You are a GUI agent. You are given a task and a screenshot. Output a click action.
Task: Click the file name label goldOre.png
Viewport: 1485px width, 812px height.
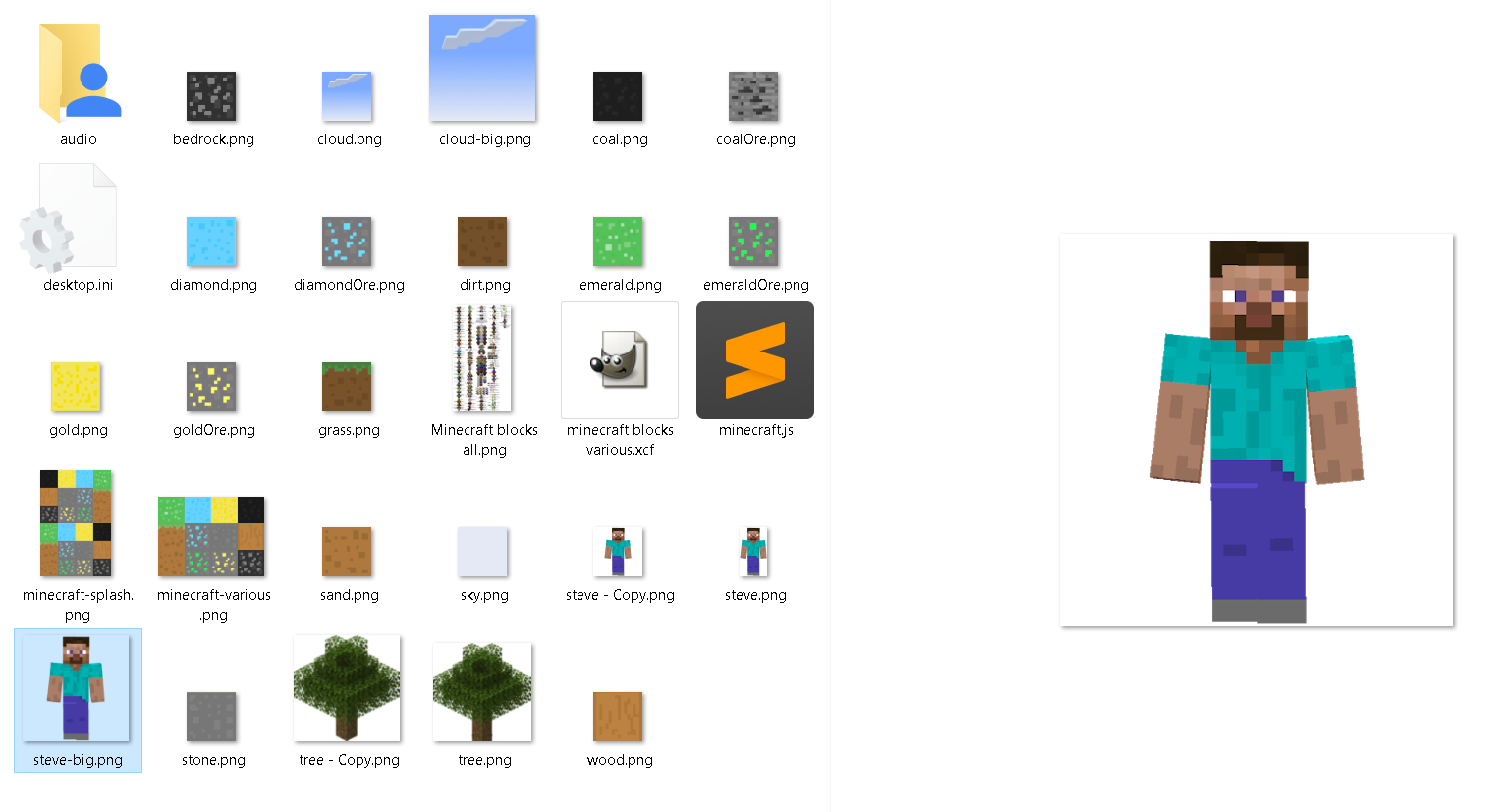point(213,430)
